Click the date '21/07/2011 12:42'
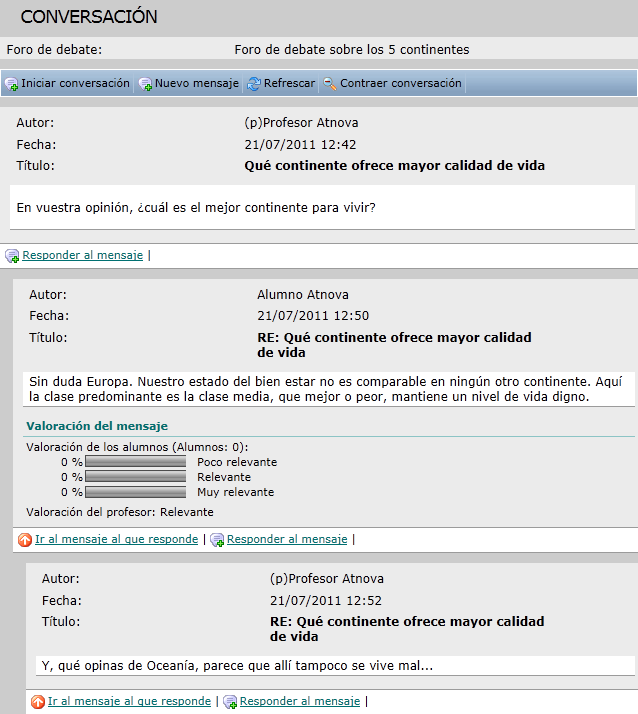The image size is (638, 714). (x=300, y=145)
